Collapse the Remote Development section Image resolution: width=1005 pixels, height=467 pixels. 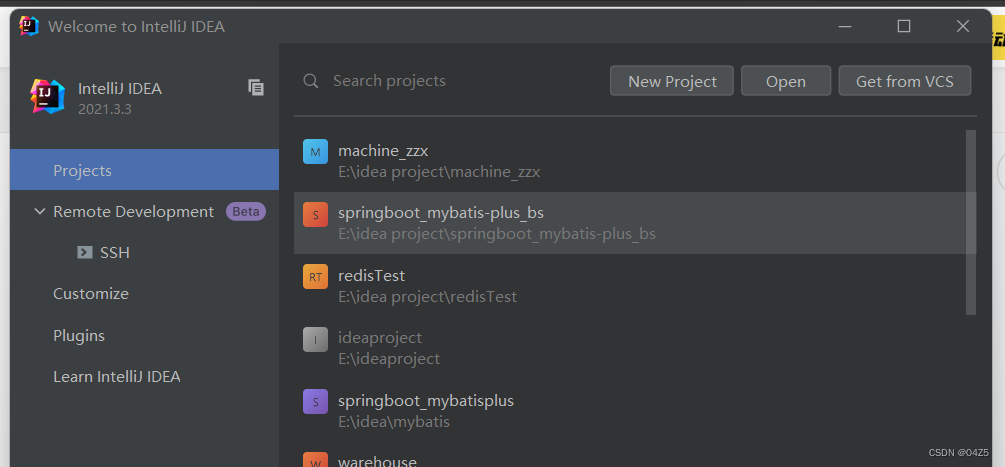(x=40, y=212)
